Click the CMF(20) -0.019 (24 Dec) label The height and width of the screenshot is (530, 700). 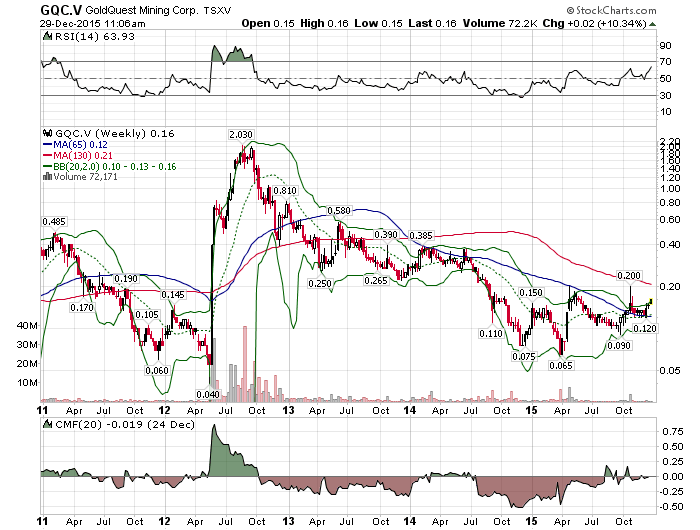tap(125, 424)
